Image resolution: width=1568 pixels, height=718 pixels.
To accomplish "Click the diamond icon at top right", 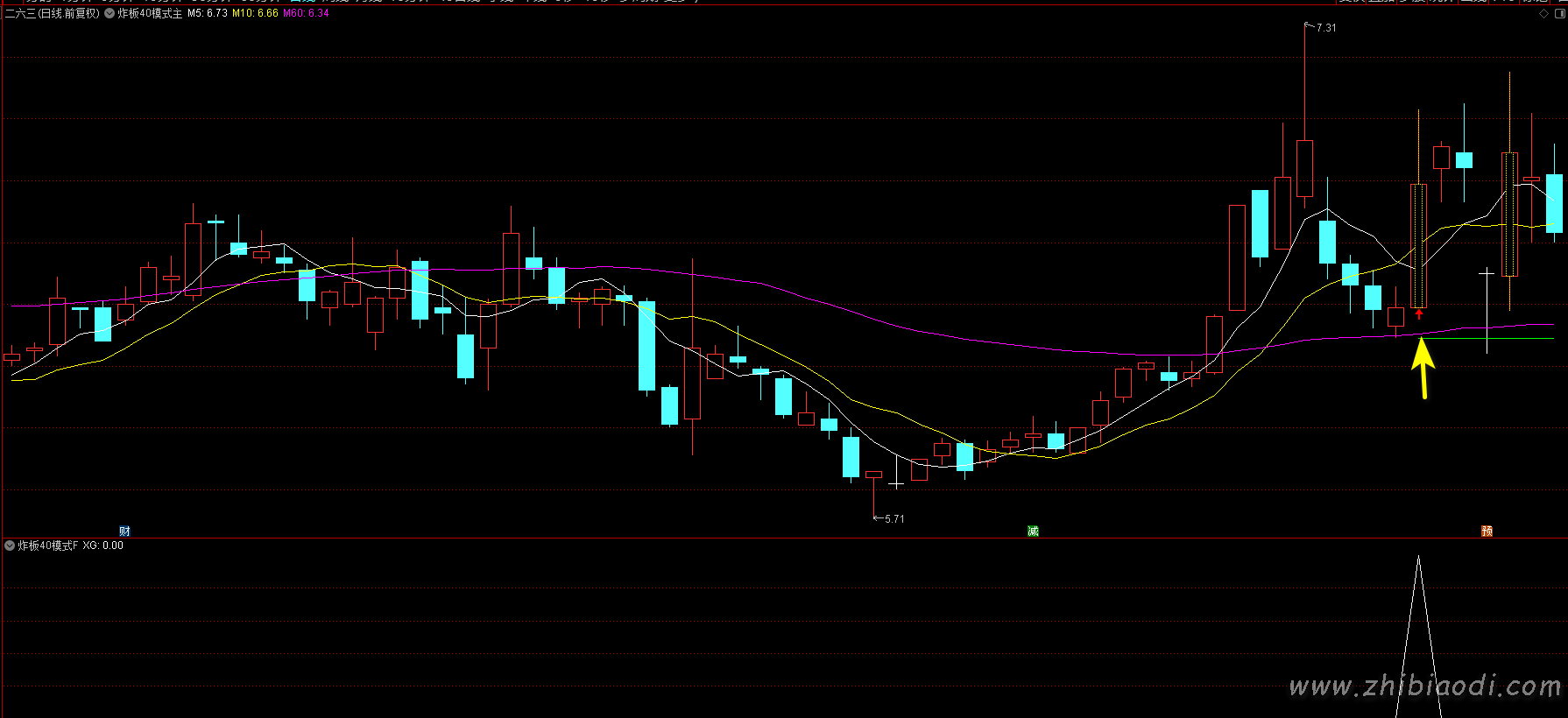I will pyautogui.click(x=1543, y=13).
